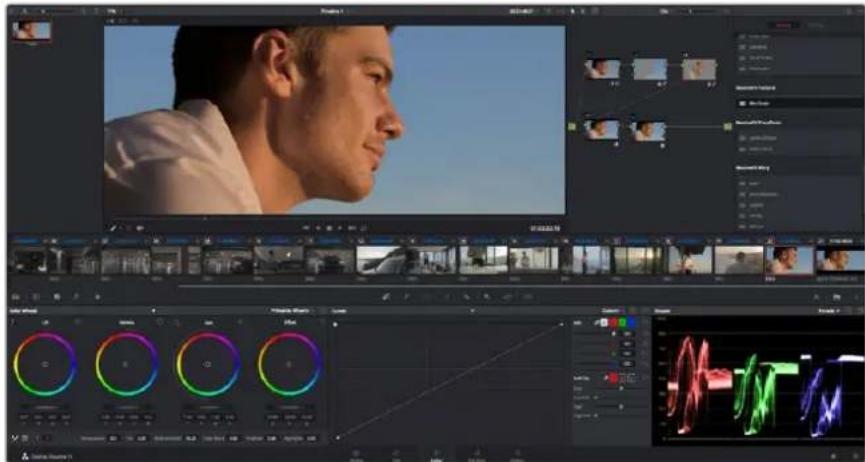
Task: Click the node graph green output connector
Action: pyautogui.click(x=728, y=127)
